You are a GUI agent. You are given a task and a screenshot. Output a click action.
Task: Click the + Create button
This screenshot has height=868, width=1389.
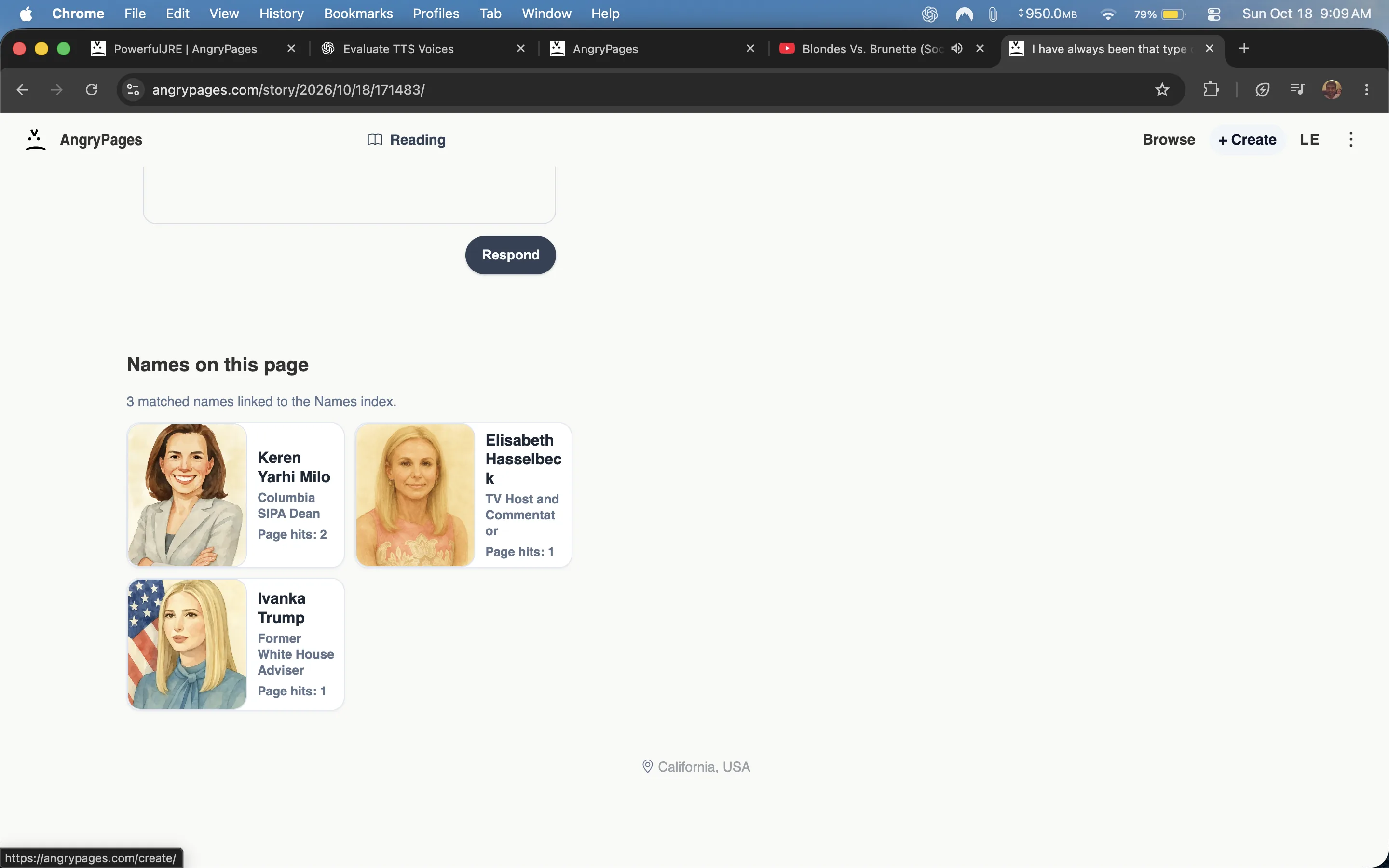[x=1247, y=139]
